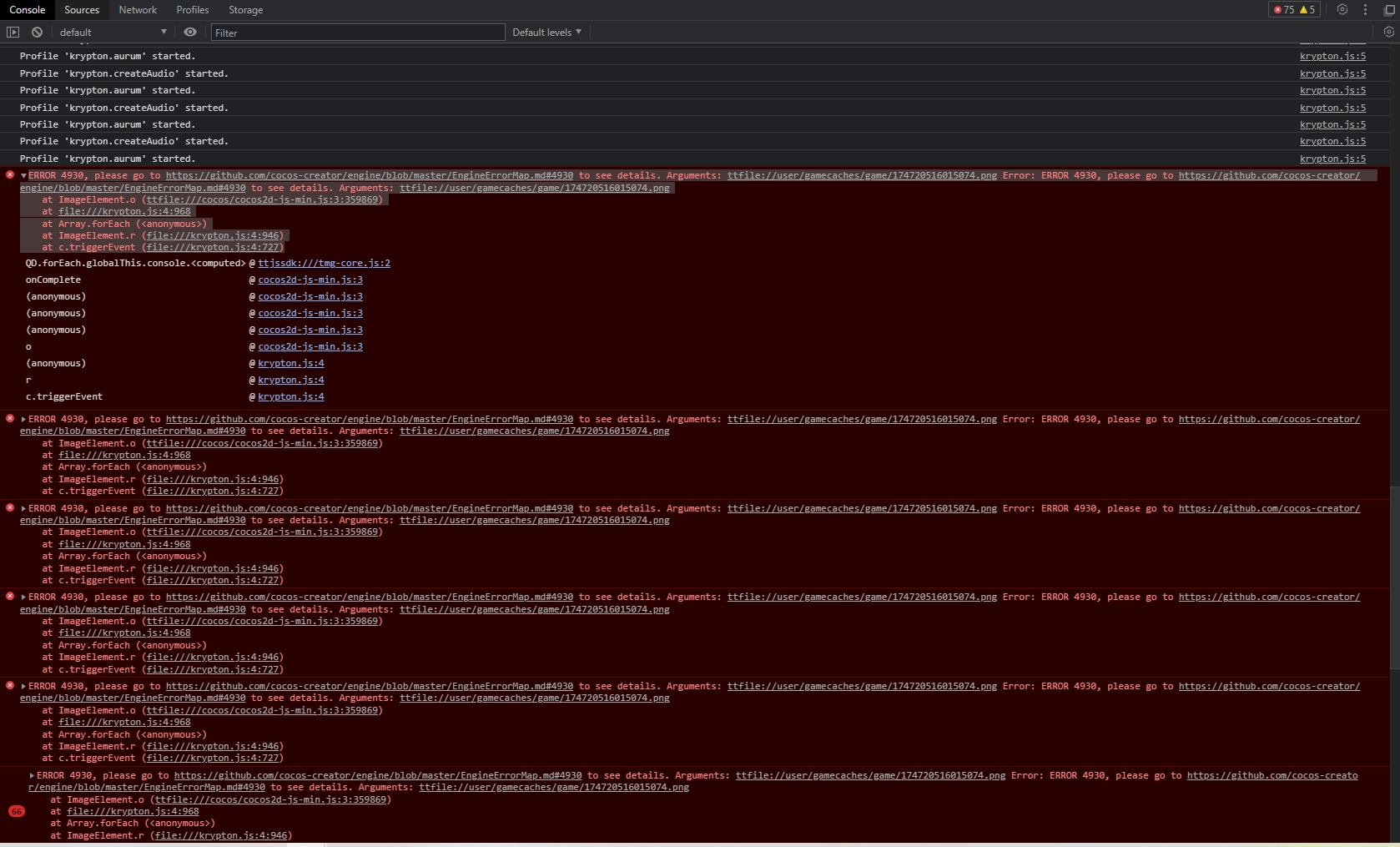The height and width of the screenshot is (847, 1400).
Task: Open DevTools settings gear in tab bar
Action: click(1342, 10)
